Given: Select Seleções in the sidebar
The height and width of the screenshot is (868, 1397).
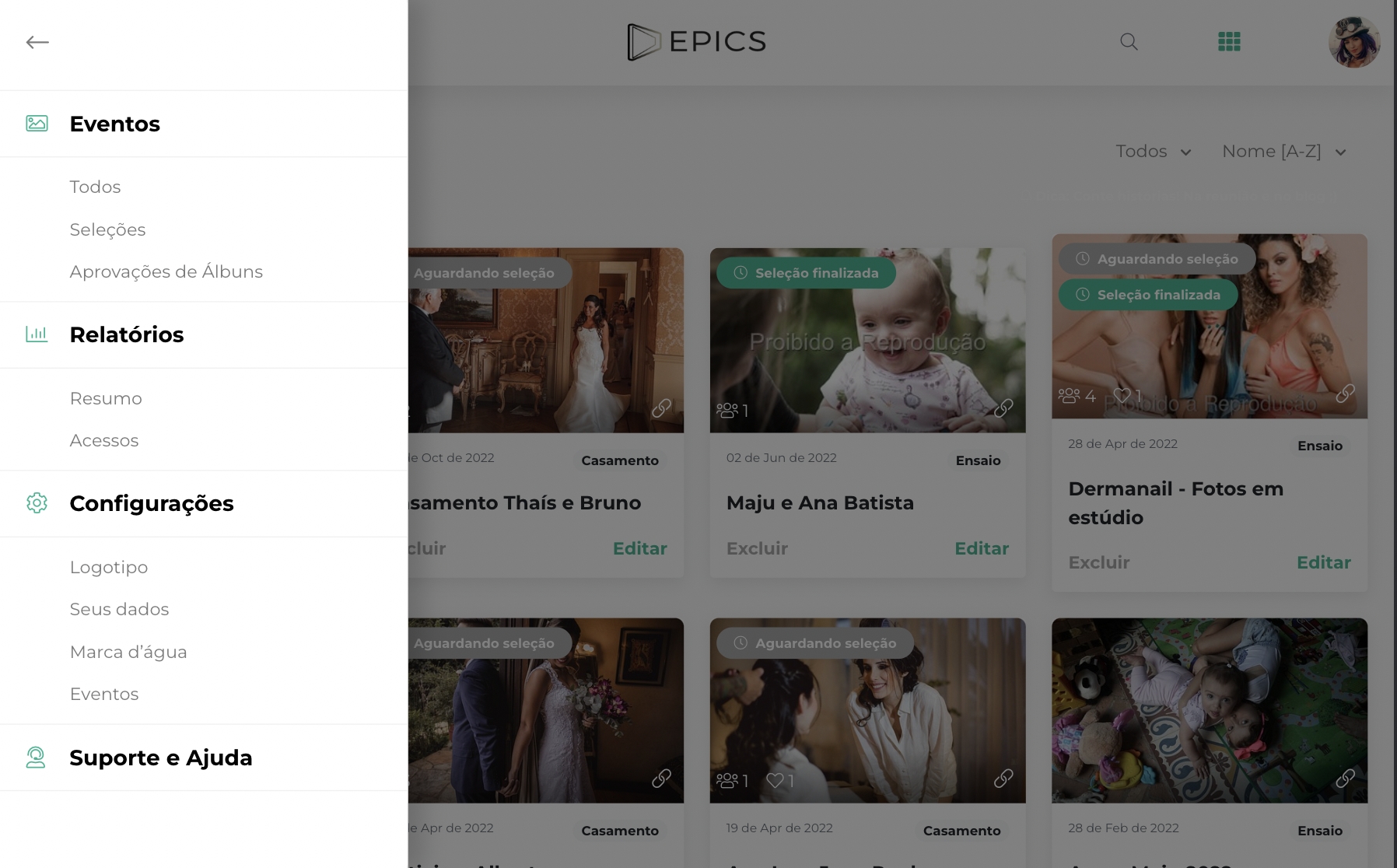Looking at the screenshot, I should (107, 229).
